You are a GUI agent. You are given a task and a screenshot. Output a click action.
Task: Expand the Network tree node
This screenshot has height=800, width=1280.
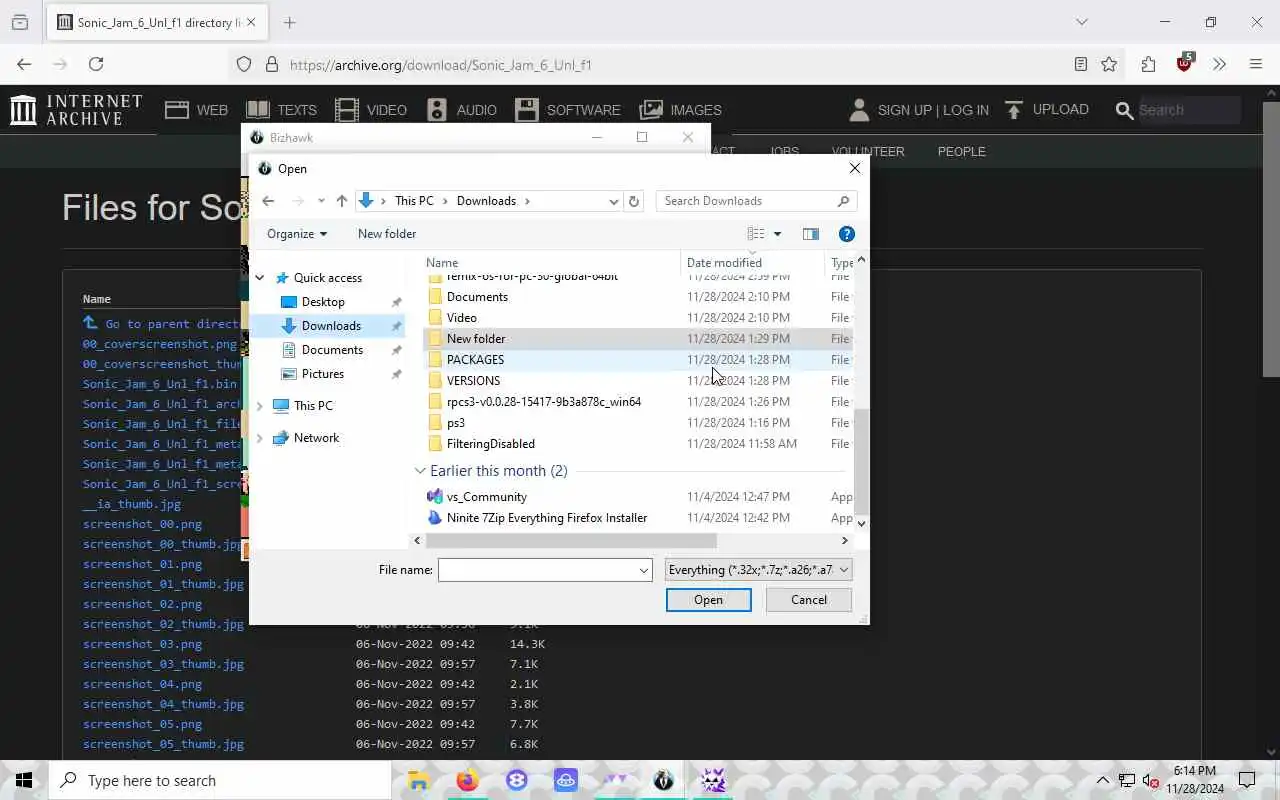[260, 438]
